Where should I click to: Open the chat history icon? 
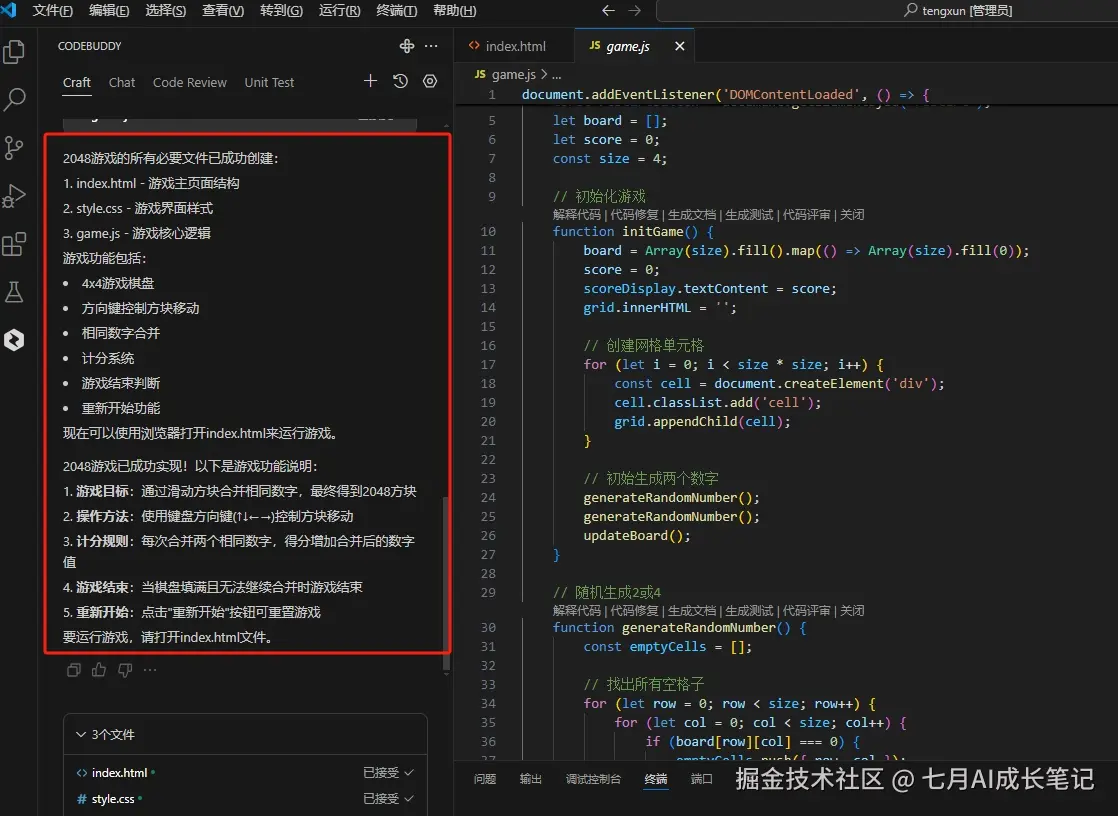pyautogui.click(x=400, y=81)
